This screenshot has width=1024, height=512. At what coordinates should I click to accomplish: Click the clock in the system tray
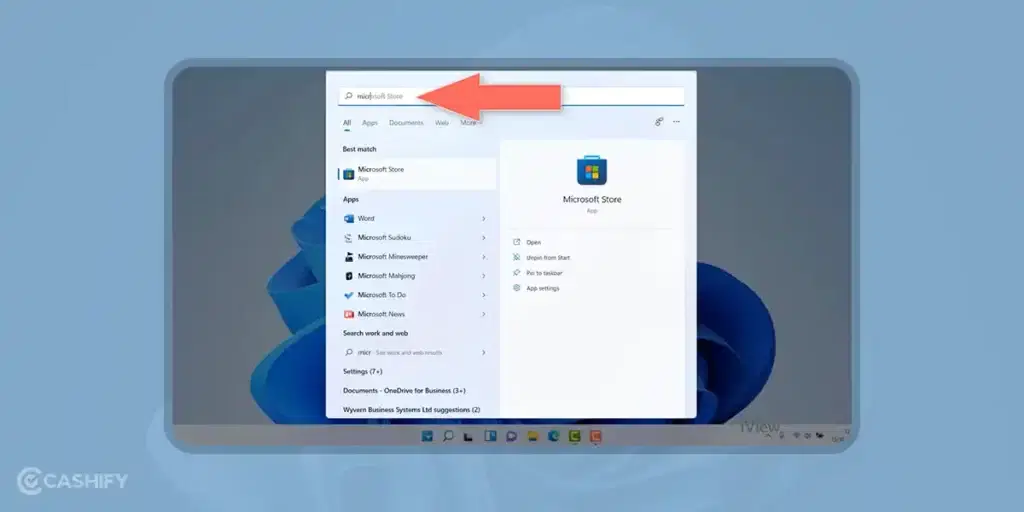pyautogui.click(x=838, y=436)
